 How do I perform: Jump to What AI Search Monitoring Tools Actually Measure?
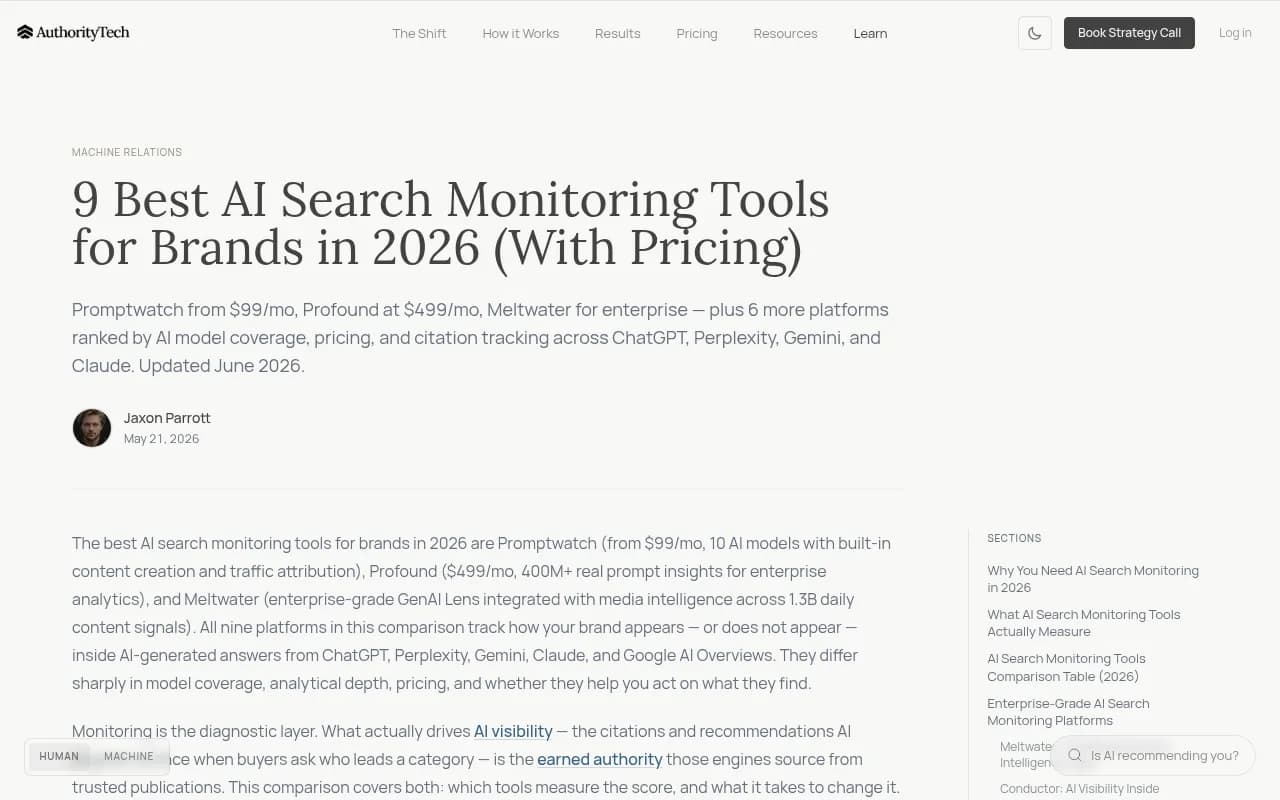(1084, 623)
